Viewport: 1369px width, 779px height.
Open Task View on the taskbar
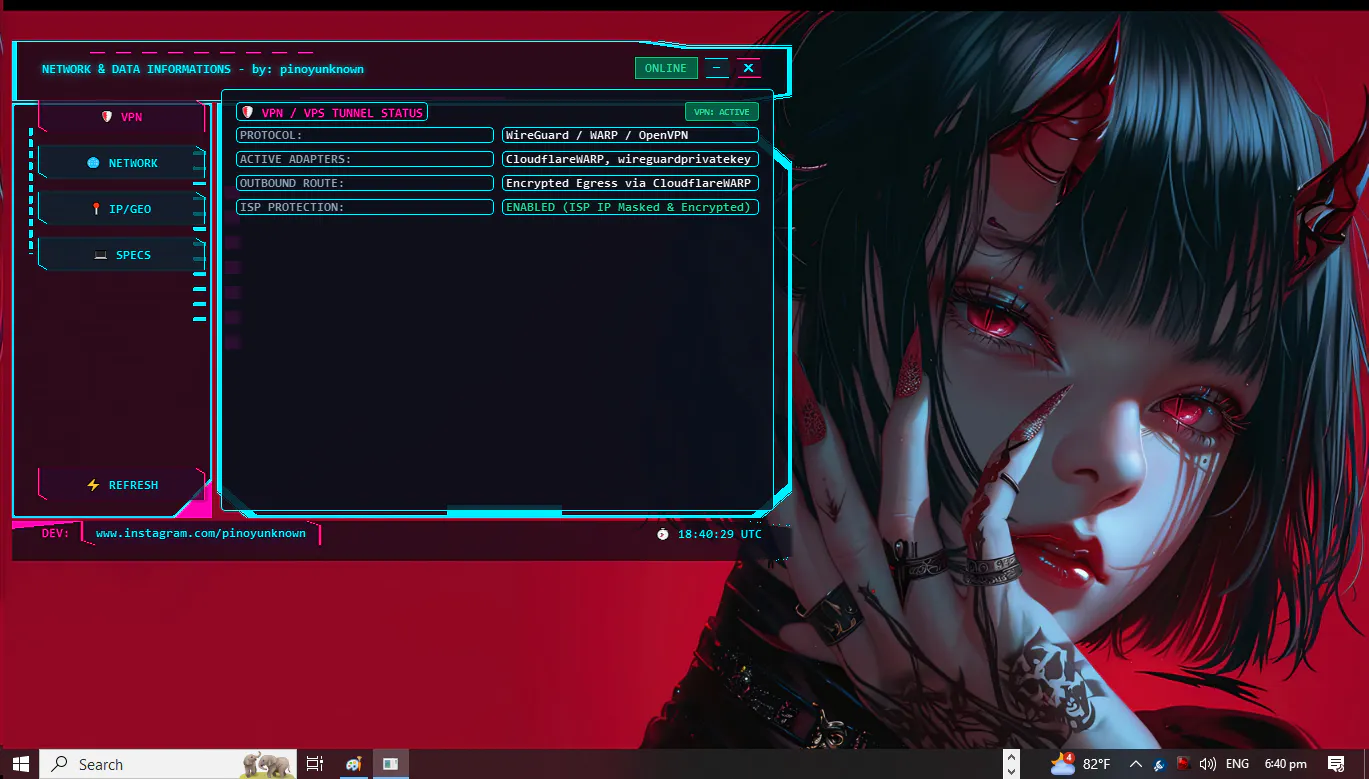315,764
